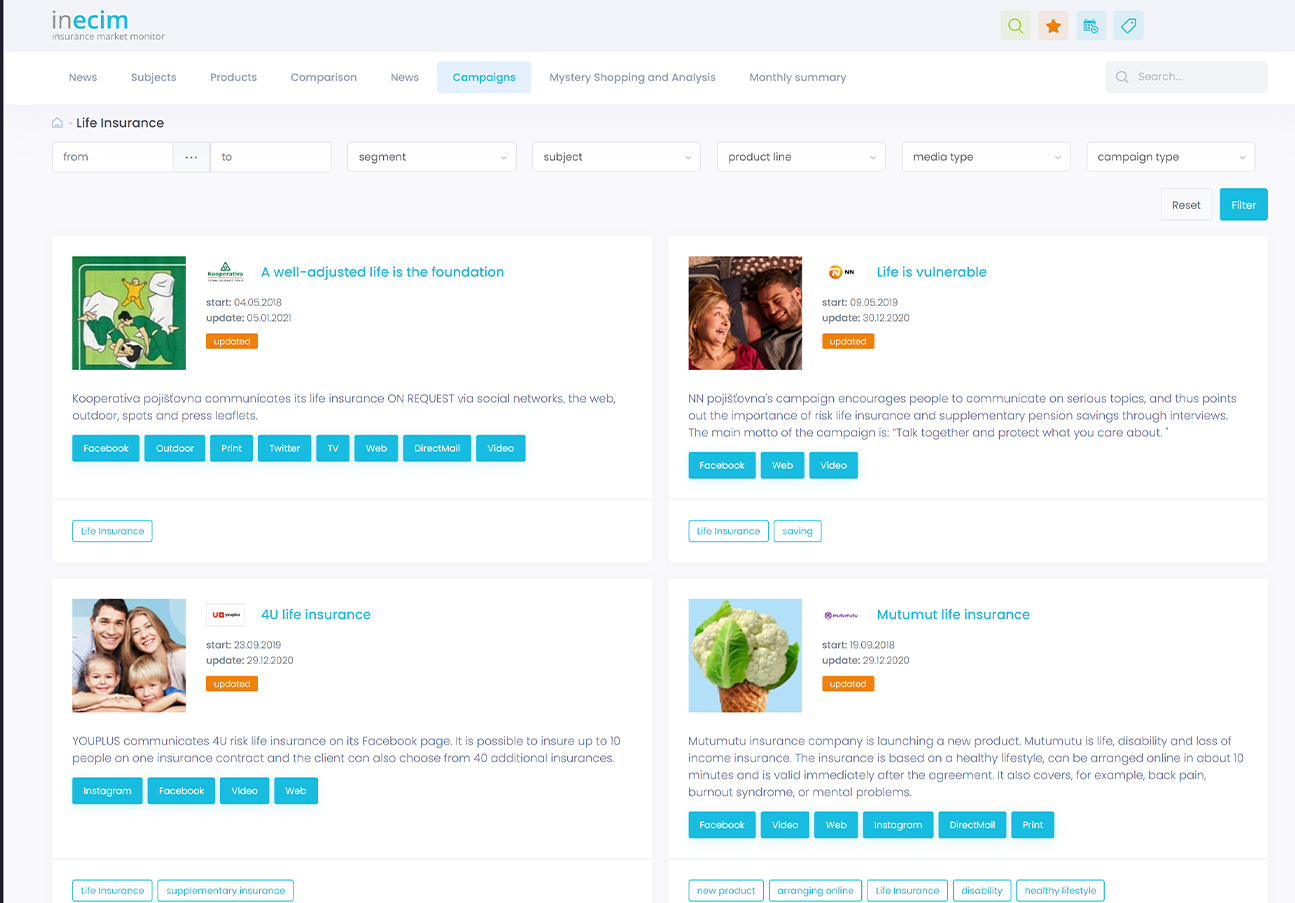Screen dimensions: 1295x903
Task: Click the Filter button
Action: (x=1244, y=205)
